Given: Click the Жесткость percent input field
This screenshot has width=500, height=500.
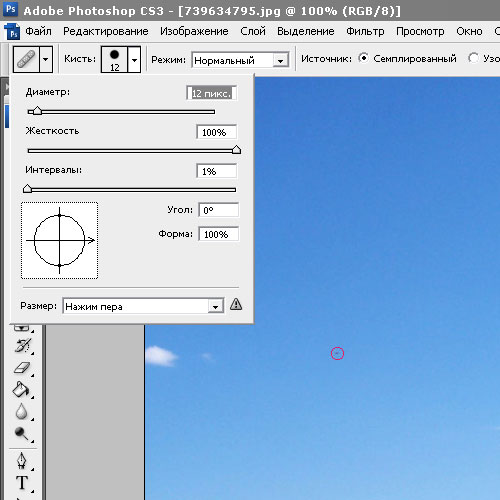Looking at the screenshot, I should coord(217,132).
